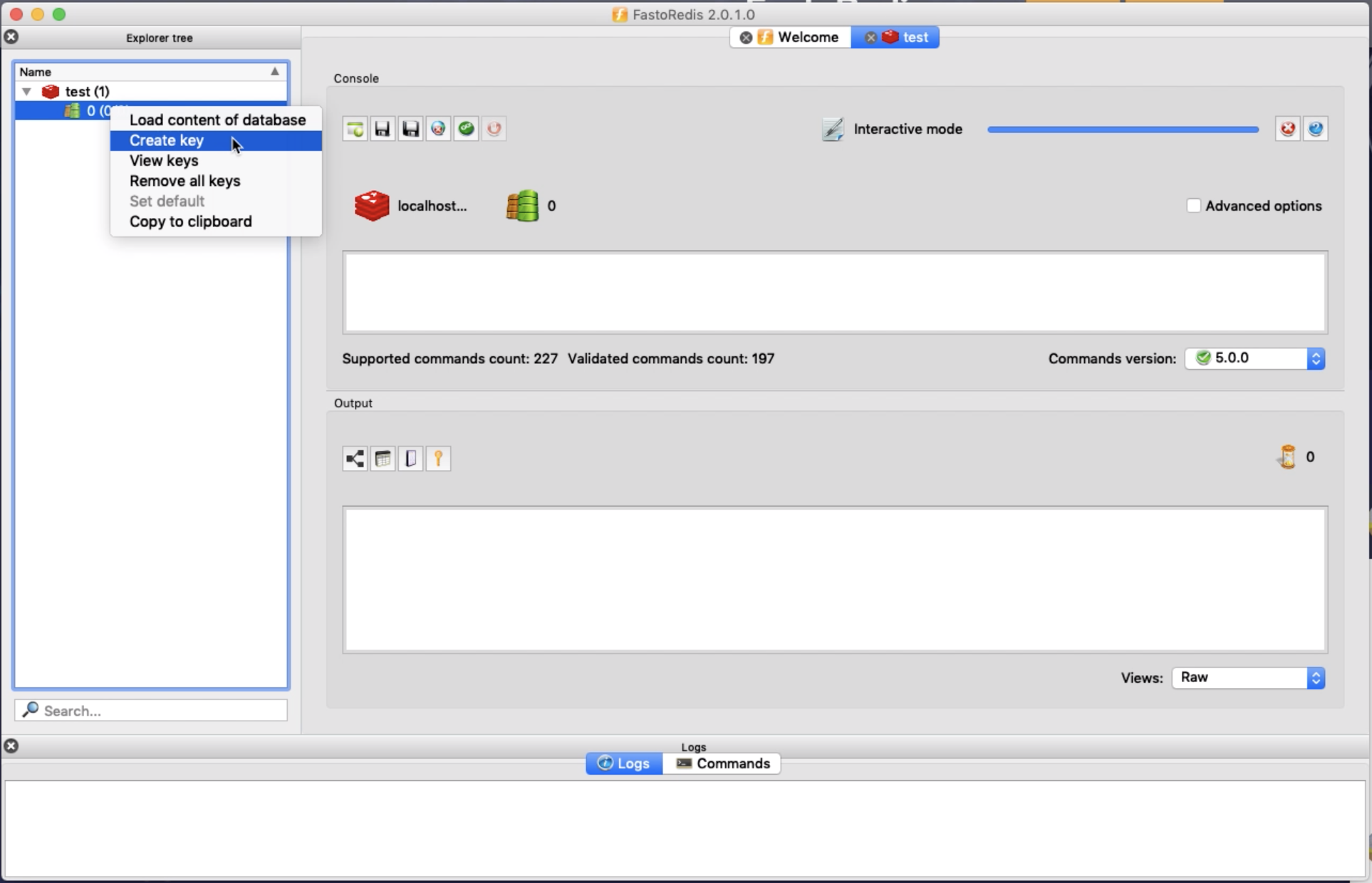Click the first Save icon in Console toolbar
The height and width of the screenshot is (883, 1372).
[383, 129]
